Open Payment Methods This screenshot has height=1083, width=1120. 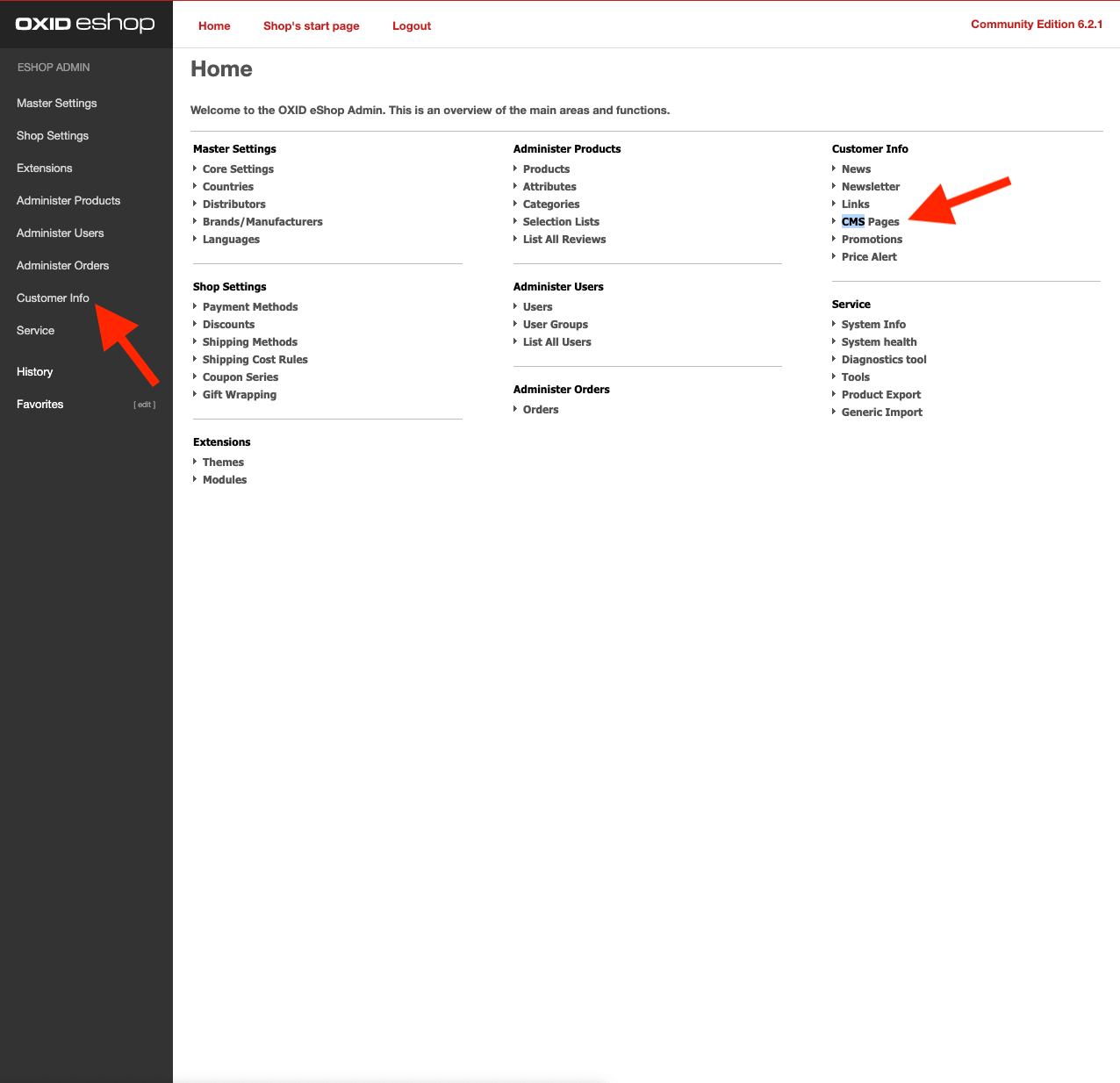[250, 306]
